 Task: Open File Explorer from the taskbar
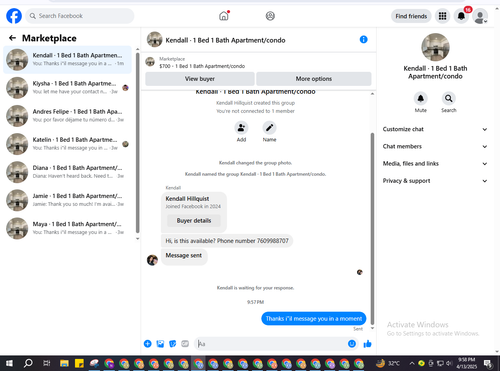(x=64, y=363)
